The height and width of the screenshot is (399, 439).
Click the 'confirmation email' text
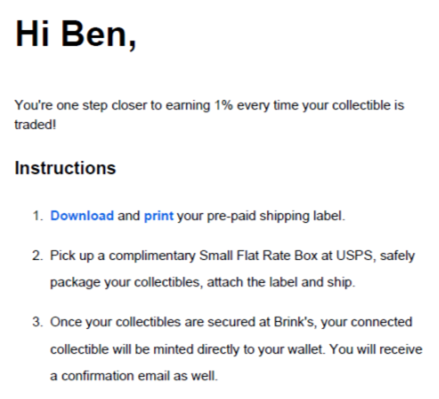click(x=115, y=376)
